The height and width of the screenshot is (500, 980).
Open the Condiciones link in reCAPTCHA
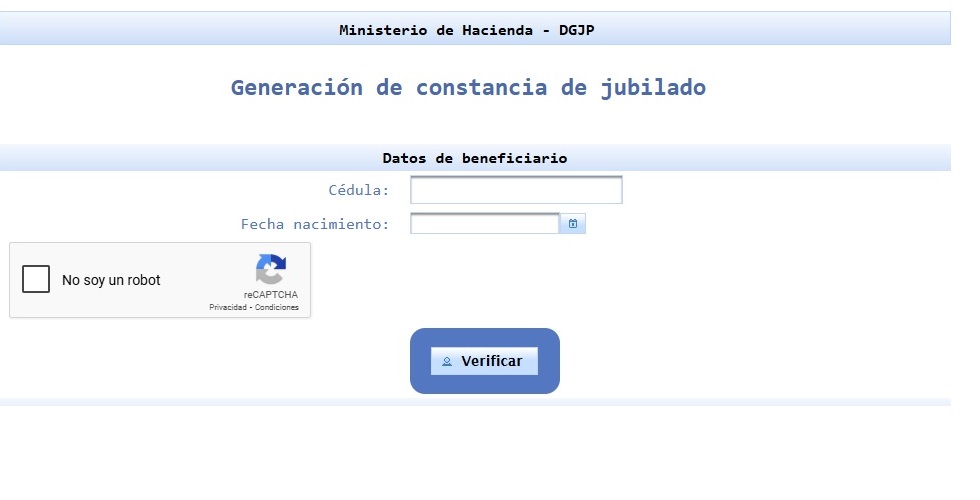coord(277,308)
